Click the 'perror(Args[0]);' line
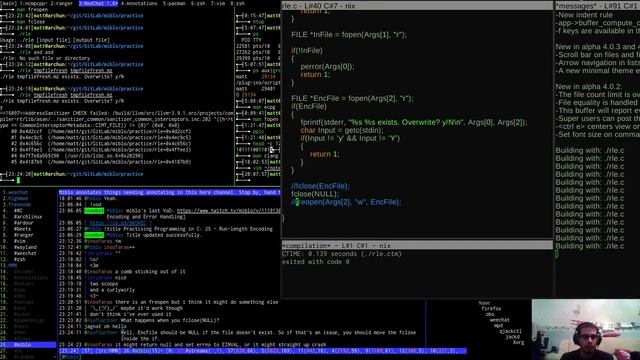The width and height of the screenshot is (640, 360). pos(327,67)
